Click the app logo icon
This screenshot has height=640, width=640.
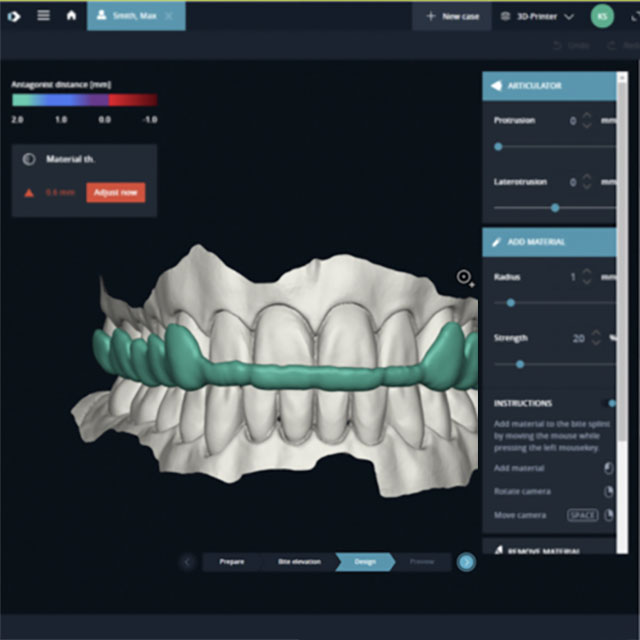[x=13, y=16]
